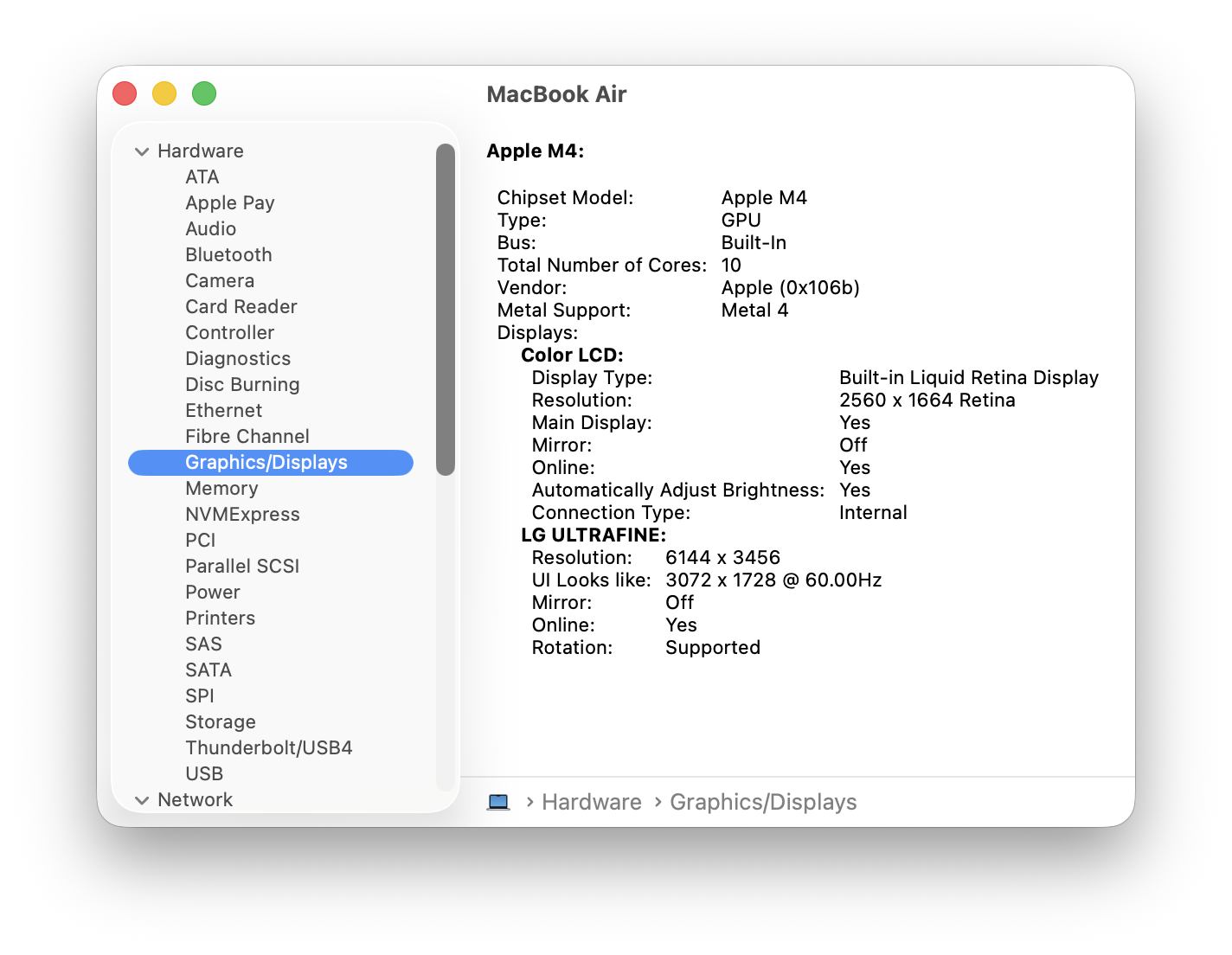Open the Memory category
Viewport: 1232px width, 955px height.
point(221,488)
